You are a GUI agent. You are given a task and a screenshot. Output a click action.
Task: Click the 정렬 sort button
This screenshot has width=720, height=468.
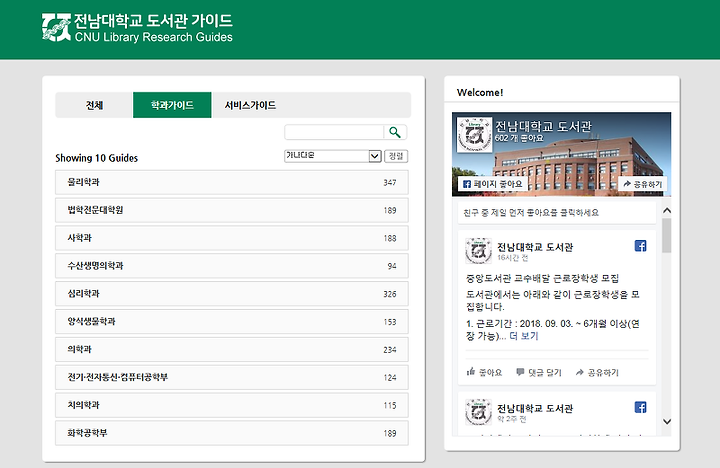pyautogui.click(x=396, y=156)
